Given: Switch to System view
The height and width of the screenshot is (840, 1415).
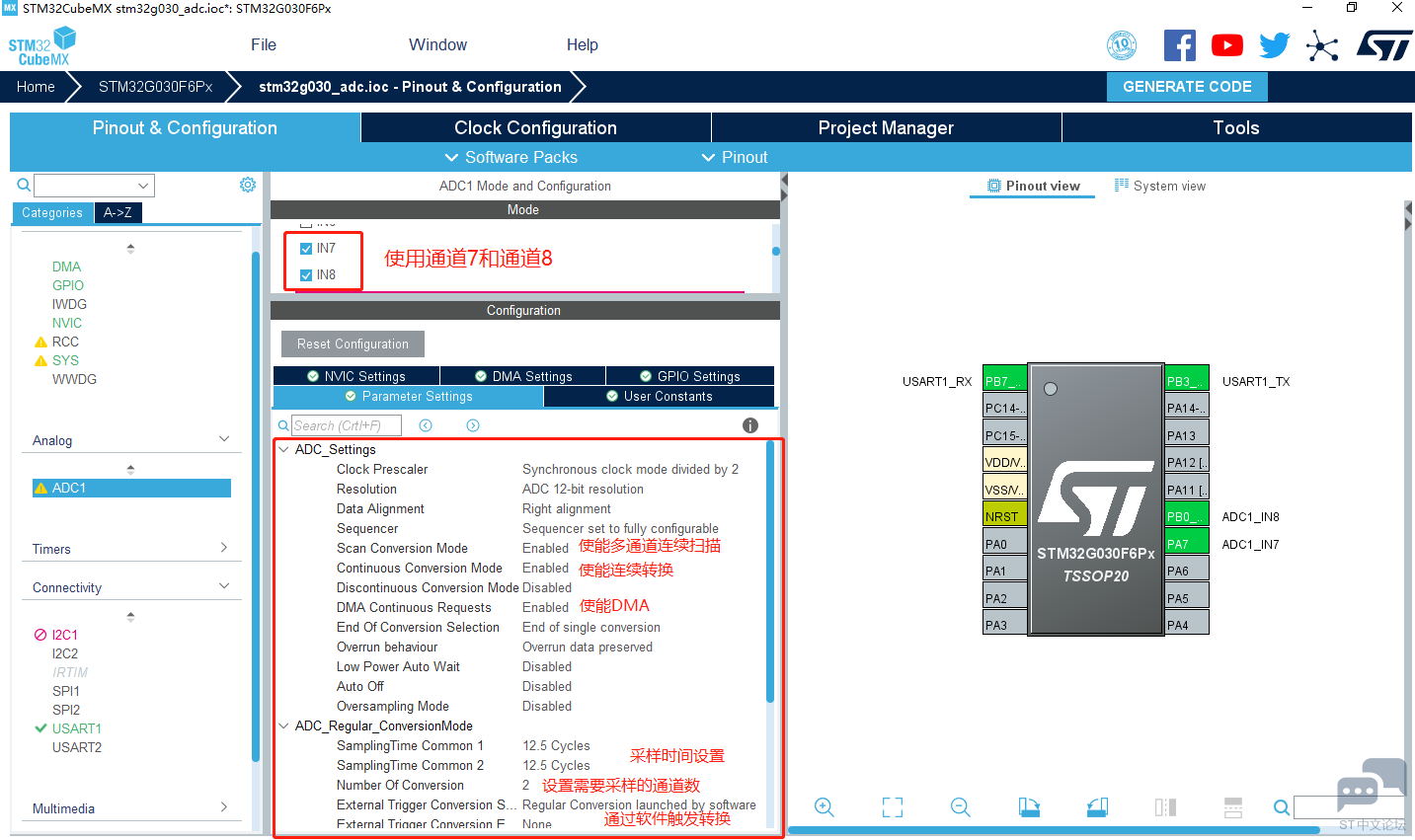Looking at the screenshot, I should (x=1159, y=186).
